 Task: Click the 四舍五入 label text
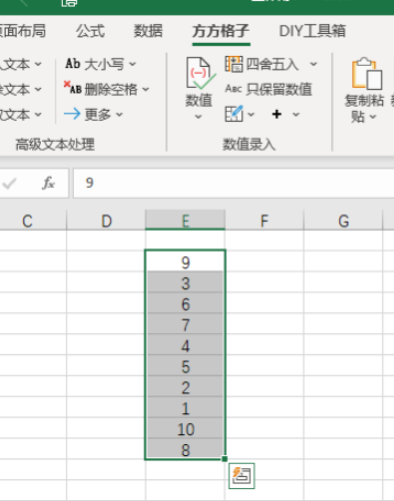(x=272, y=64)
